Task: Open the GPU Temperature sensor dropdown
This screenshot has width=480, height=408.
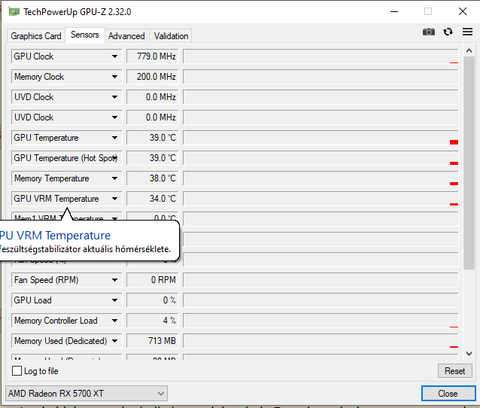Action: pos(114,138)
